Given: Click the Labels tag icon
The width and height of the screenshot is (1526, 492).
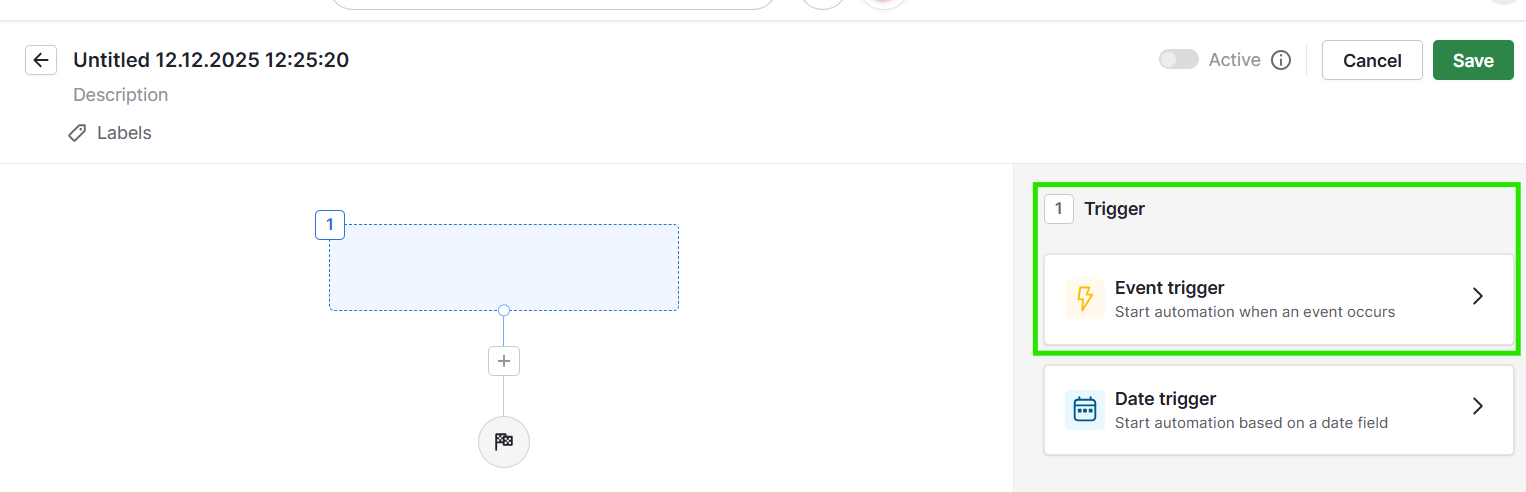Looking at the screenshot, I should (x=77, y=133).
